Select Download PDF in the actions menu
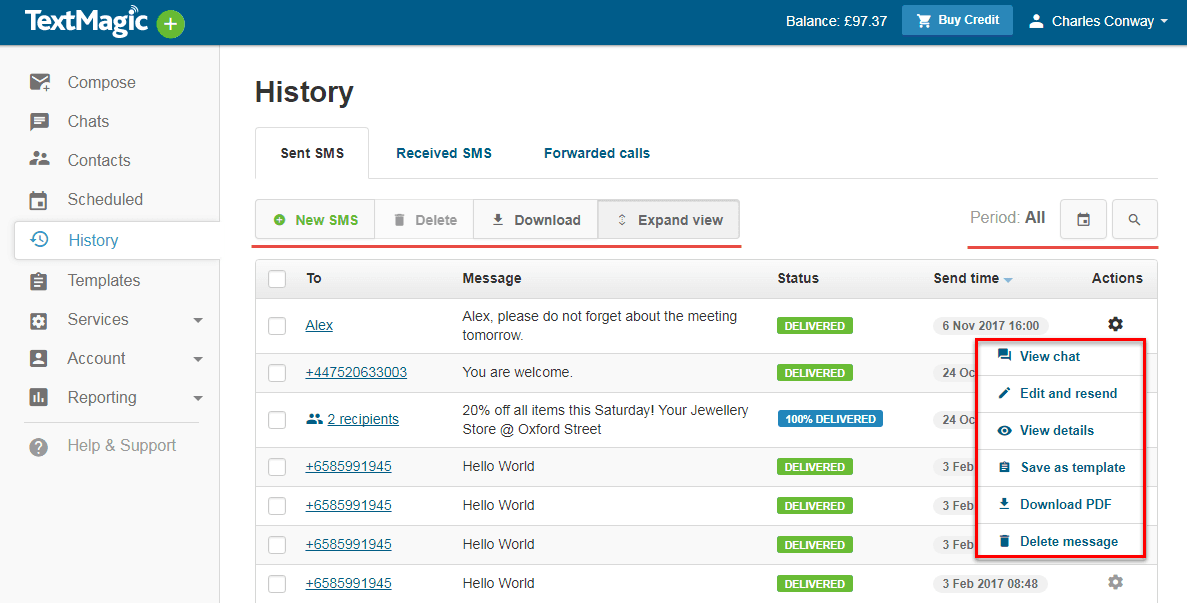Image resolution: width=1187 pixels, height=603 pixels. (1059, 505)
